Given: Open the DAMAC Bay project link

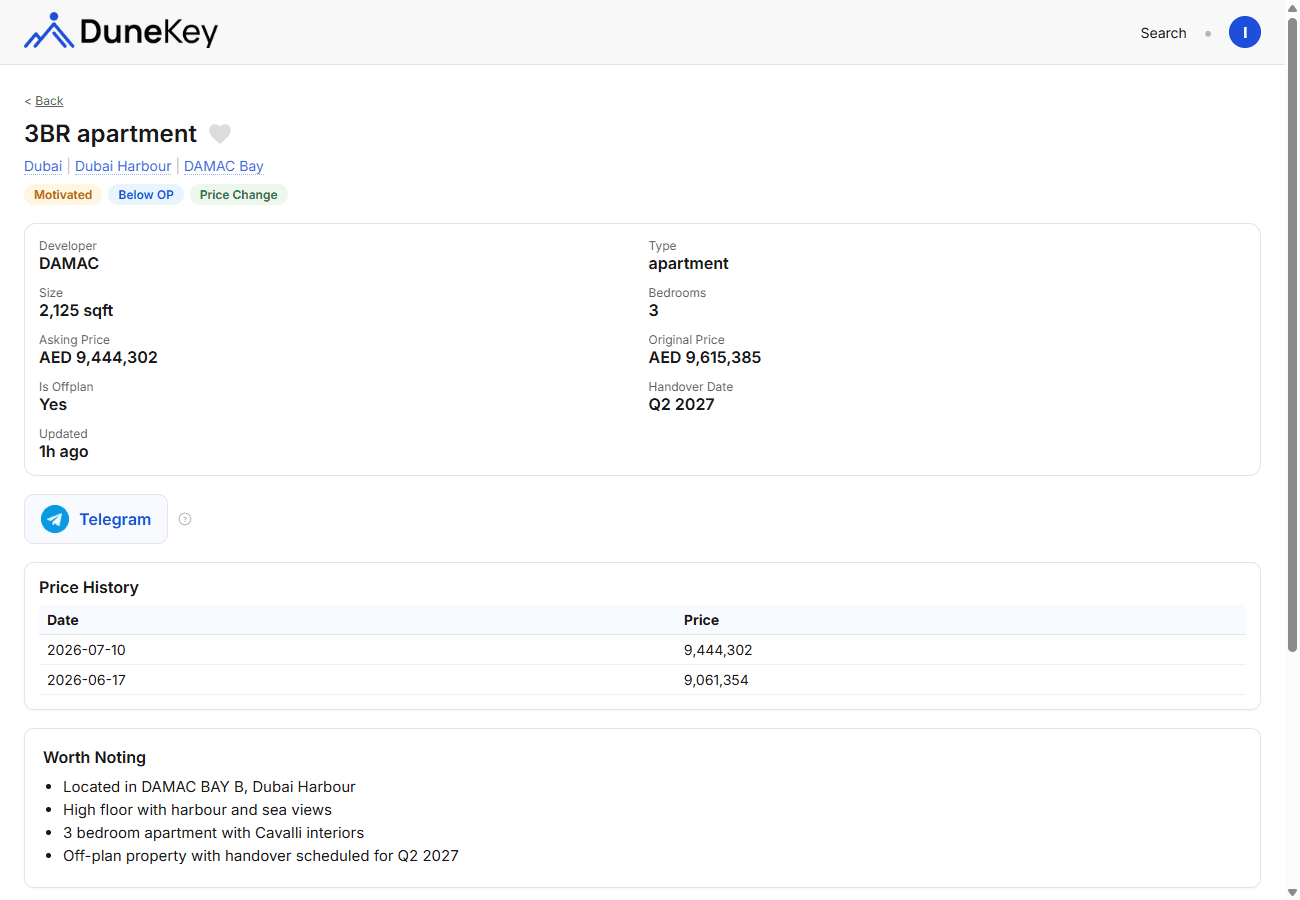Looking at the screenshot, I should pos(224,166).
